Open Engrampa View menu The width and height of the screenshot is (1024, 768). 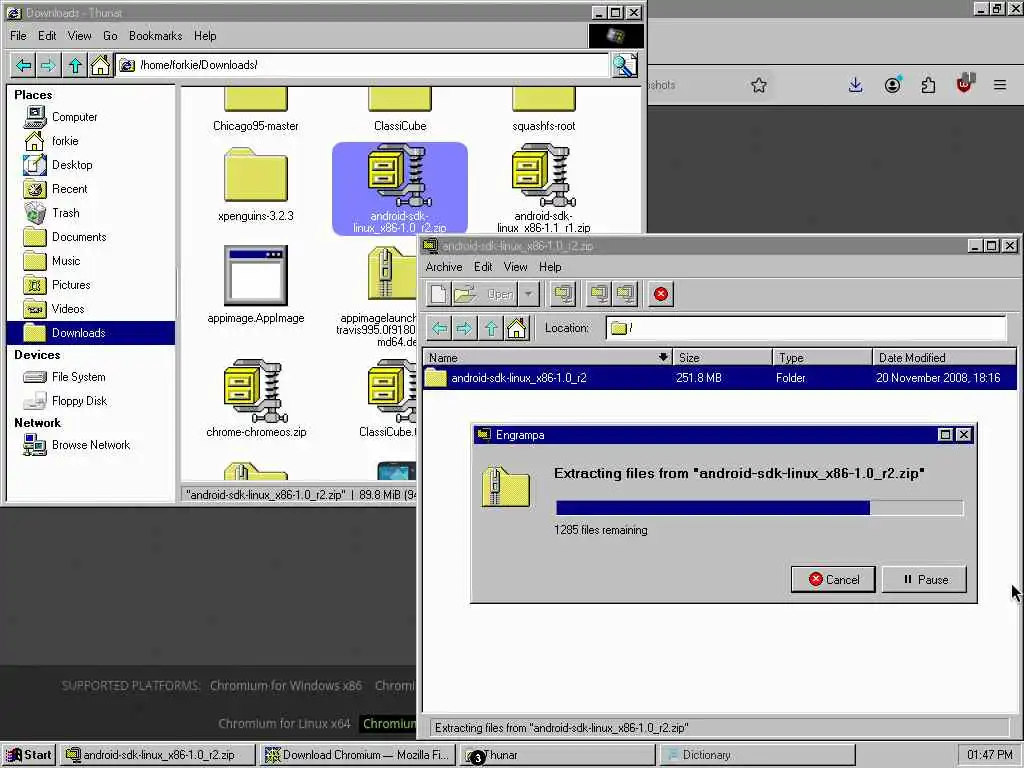point(515,267)
